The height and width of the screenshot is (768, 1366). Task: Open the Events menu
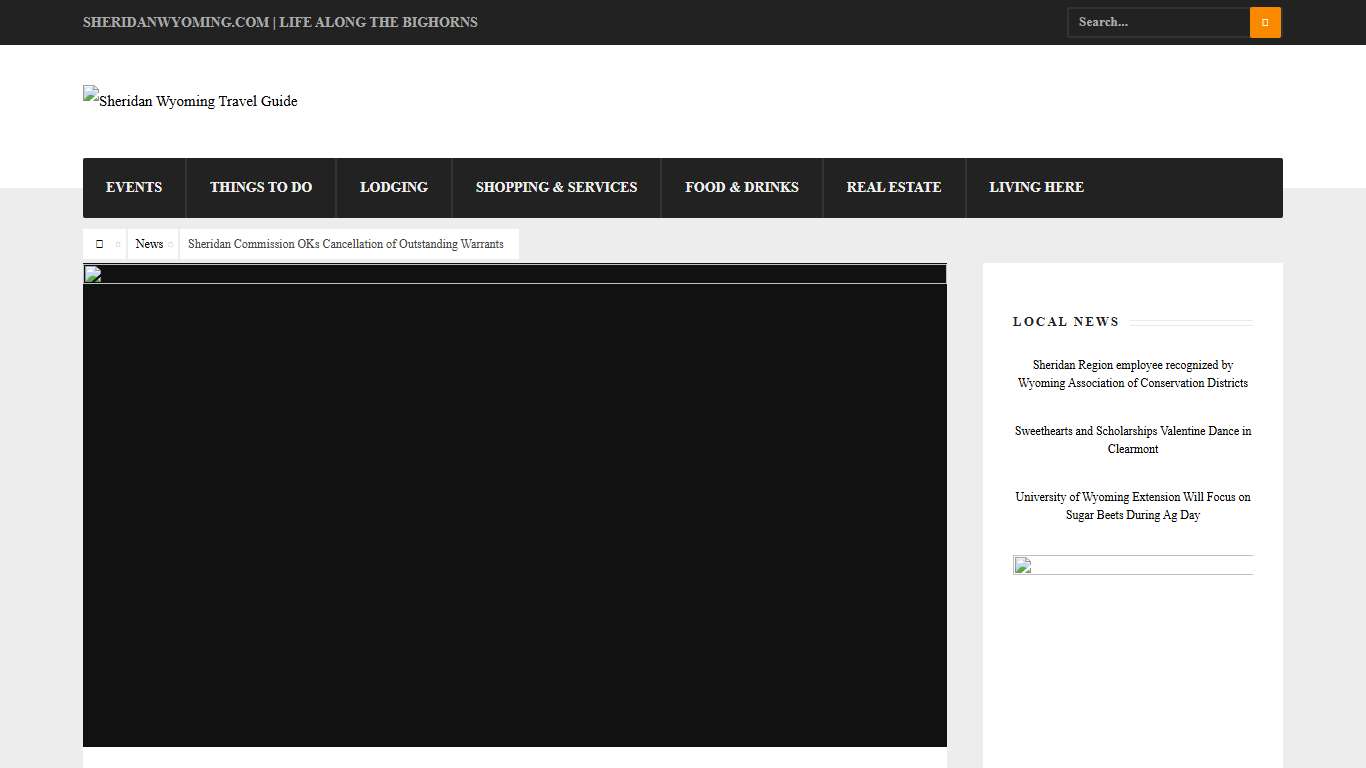tap(134, 188)
